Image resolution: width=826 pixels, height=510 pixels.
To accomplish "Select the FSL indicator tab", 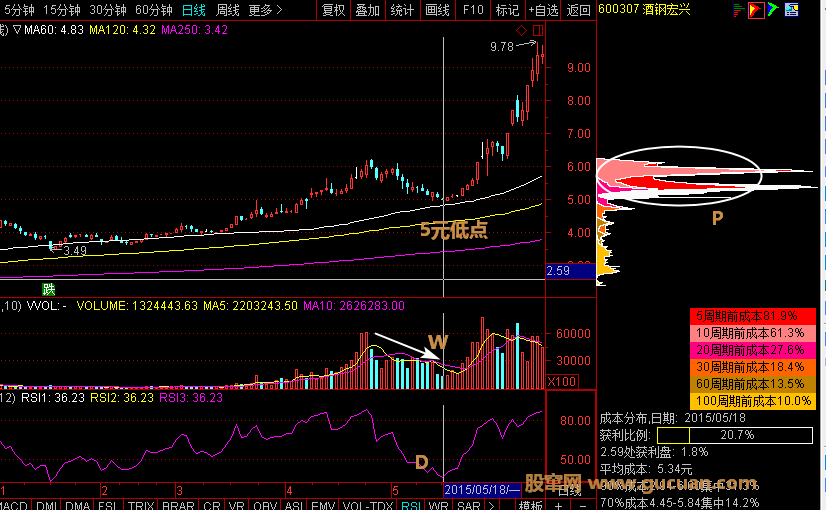I will [x=108, y=505].
